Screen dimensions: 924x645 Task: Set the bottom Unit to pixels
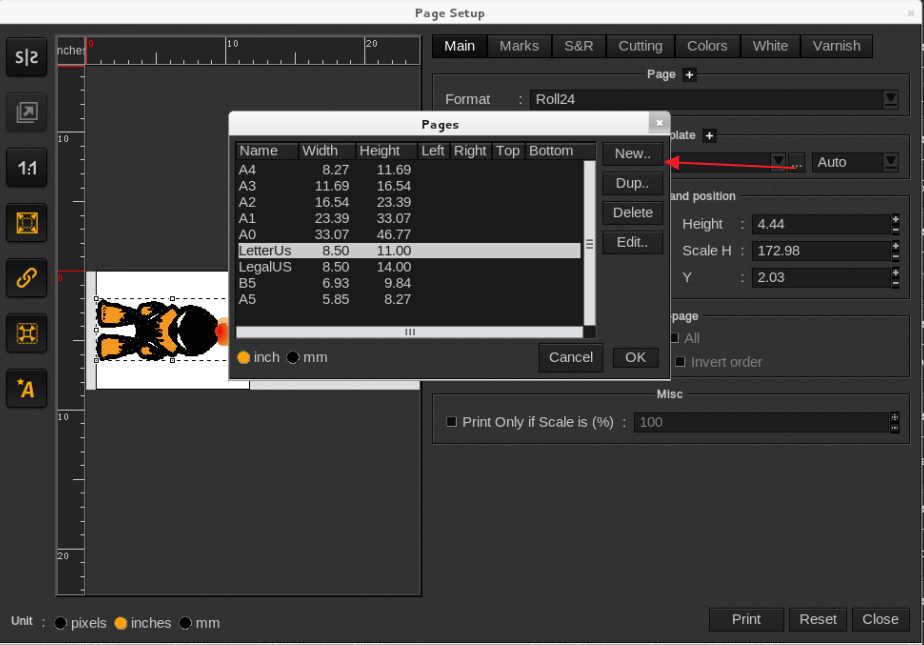click(61, 623)
